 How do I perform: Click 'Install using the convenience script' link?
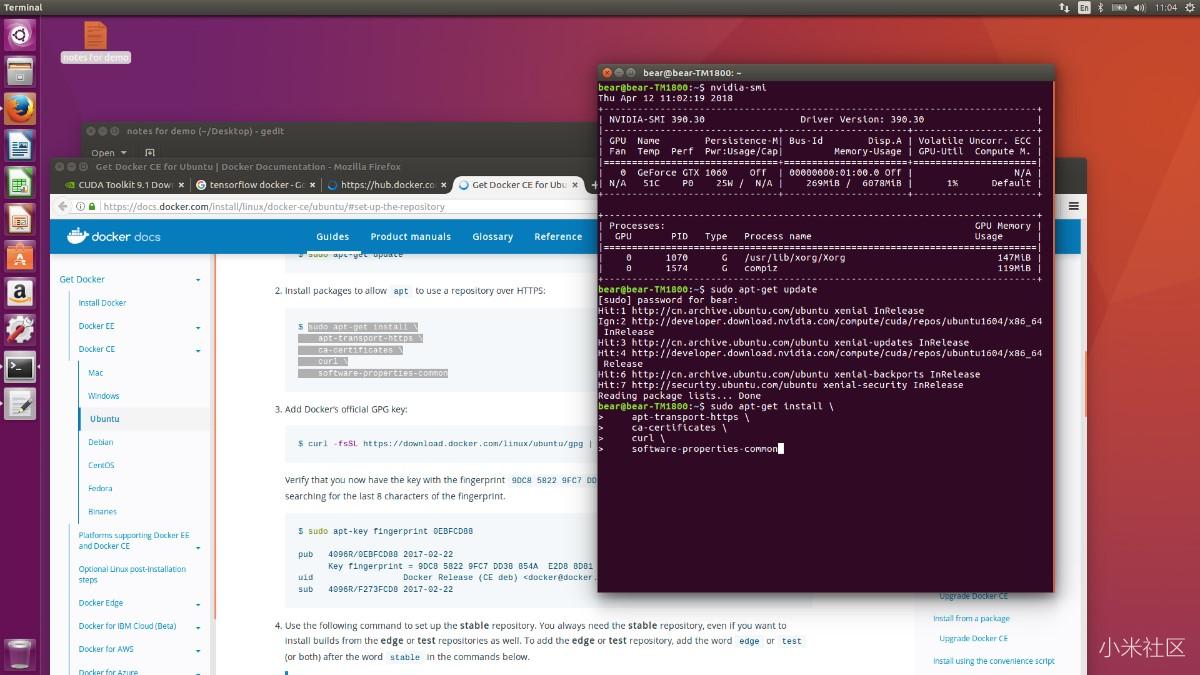pos(994,661)
